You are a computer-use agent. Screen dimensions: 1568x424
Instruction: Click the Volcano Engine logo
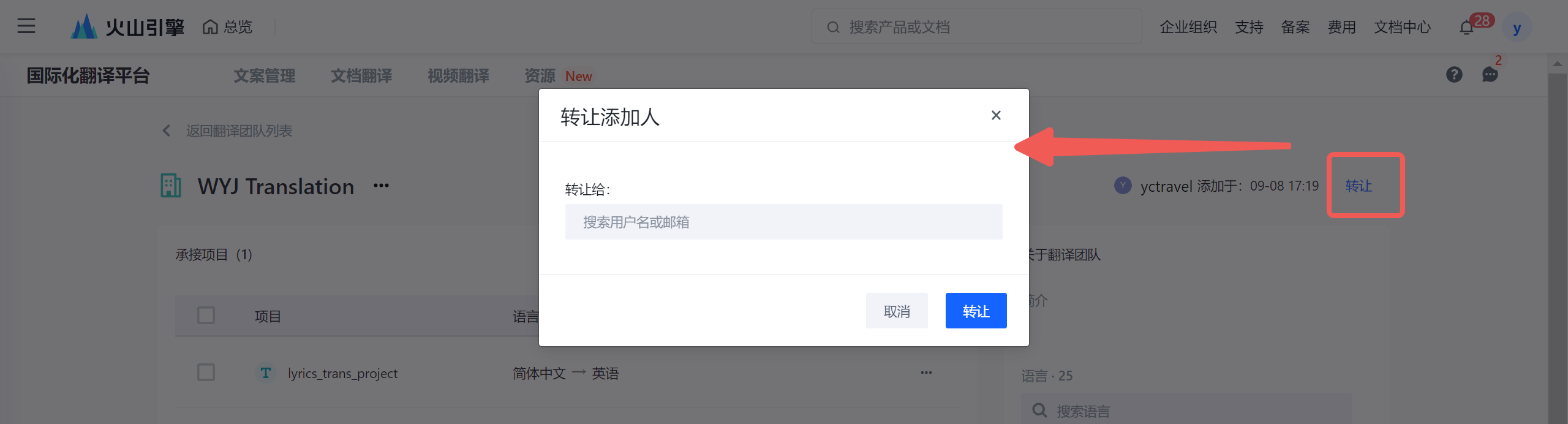pos(127,27)
